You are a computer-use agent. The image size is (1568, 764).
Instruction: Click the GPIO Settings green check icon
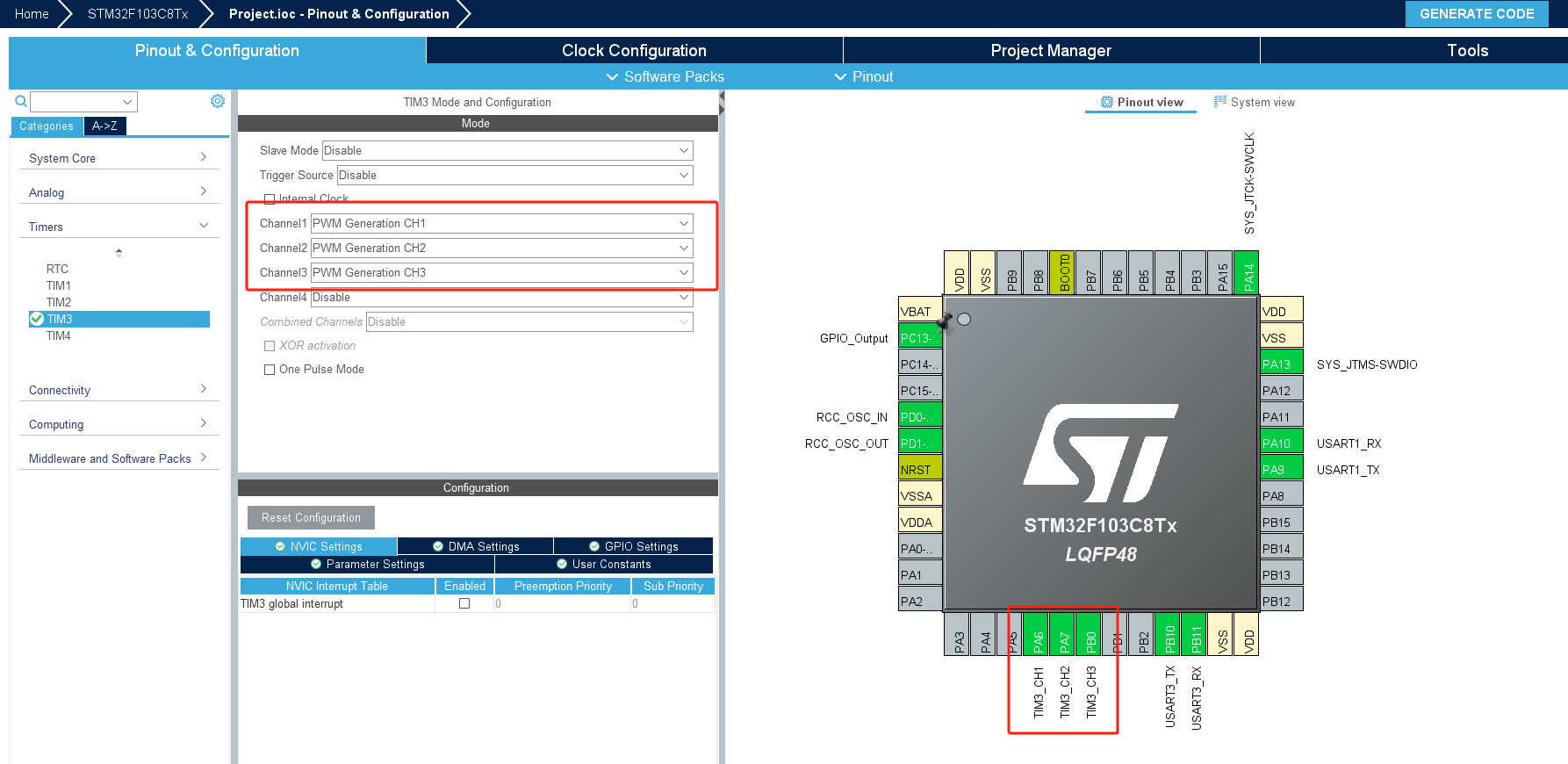[594, 546]
